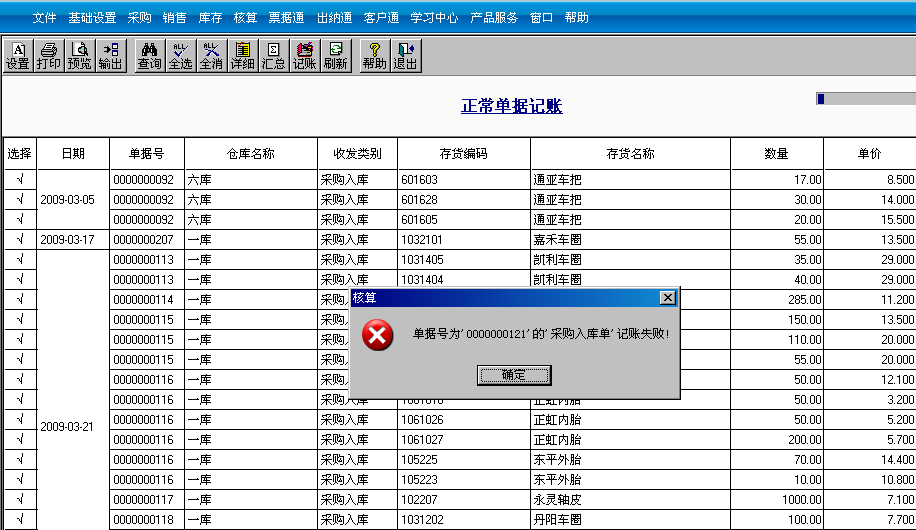Click the 全选 select-all icon
The height and width of the screenshot is (530, 916).
(181, 56)
